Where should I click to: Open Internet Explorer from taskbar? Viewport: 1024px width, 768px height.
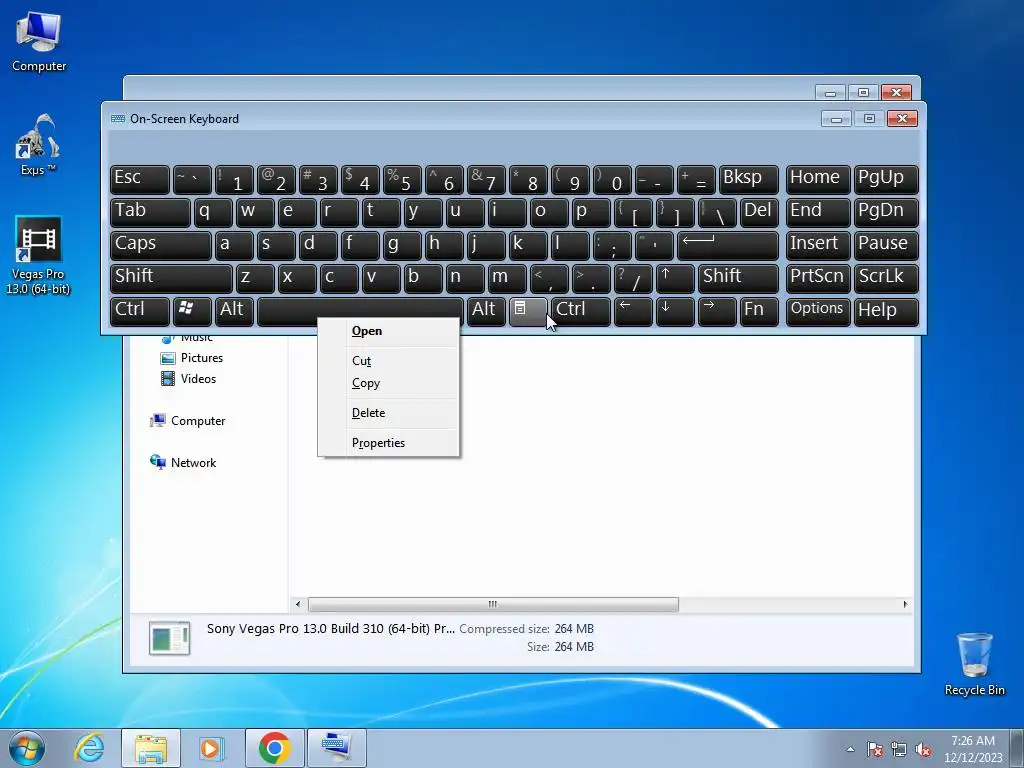(89, 748)
